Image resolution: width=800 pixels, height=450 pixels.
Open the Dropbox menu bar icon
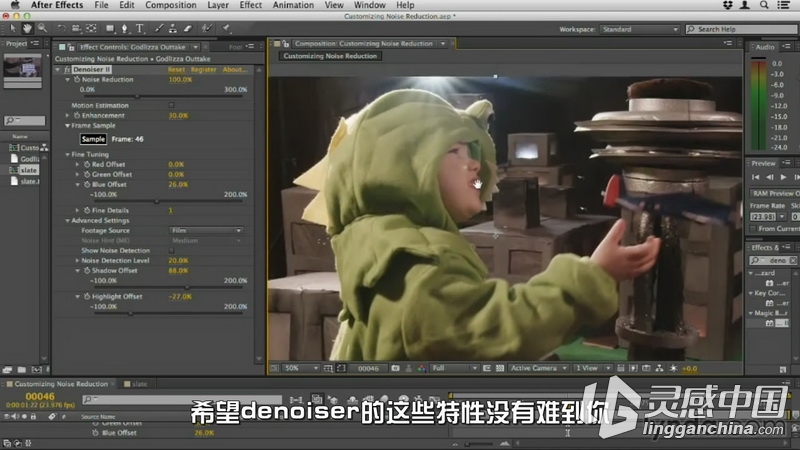pos(728,5)
